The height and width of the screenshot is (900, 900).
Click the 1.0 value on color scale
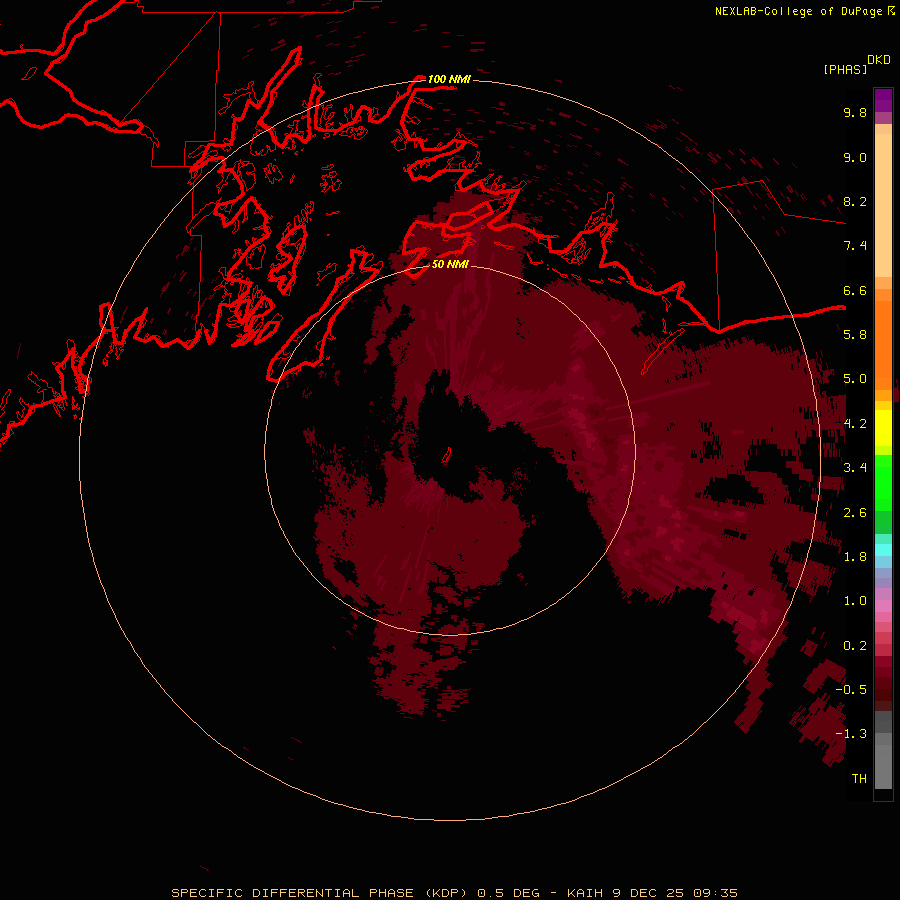(x=855, y=601)
